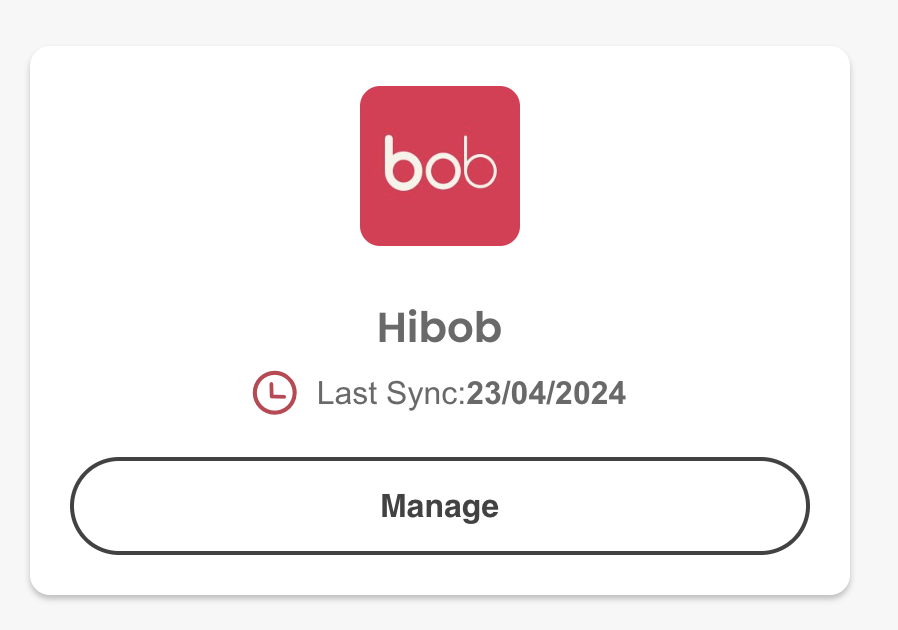The height and width of the screenshot is (630, 898).
Task: Click the left rounded edge of the Manage button
Action: [x=92, y=506]
